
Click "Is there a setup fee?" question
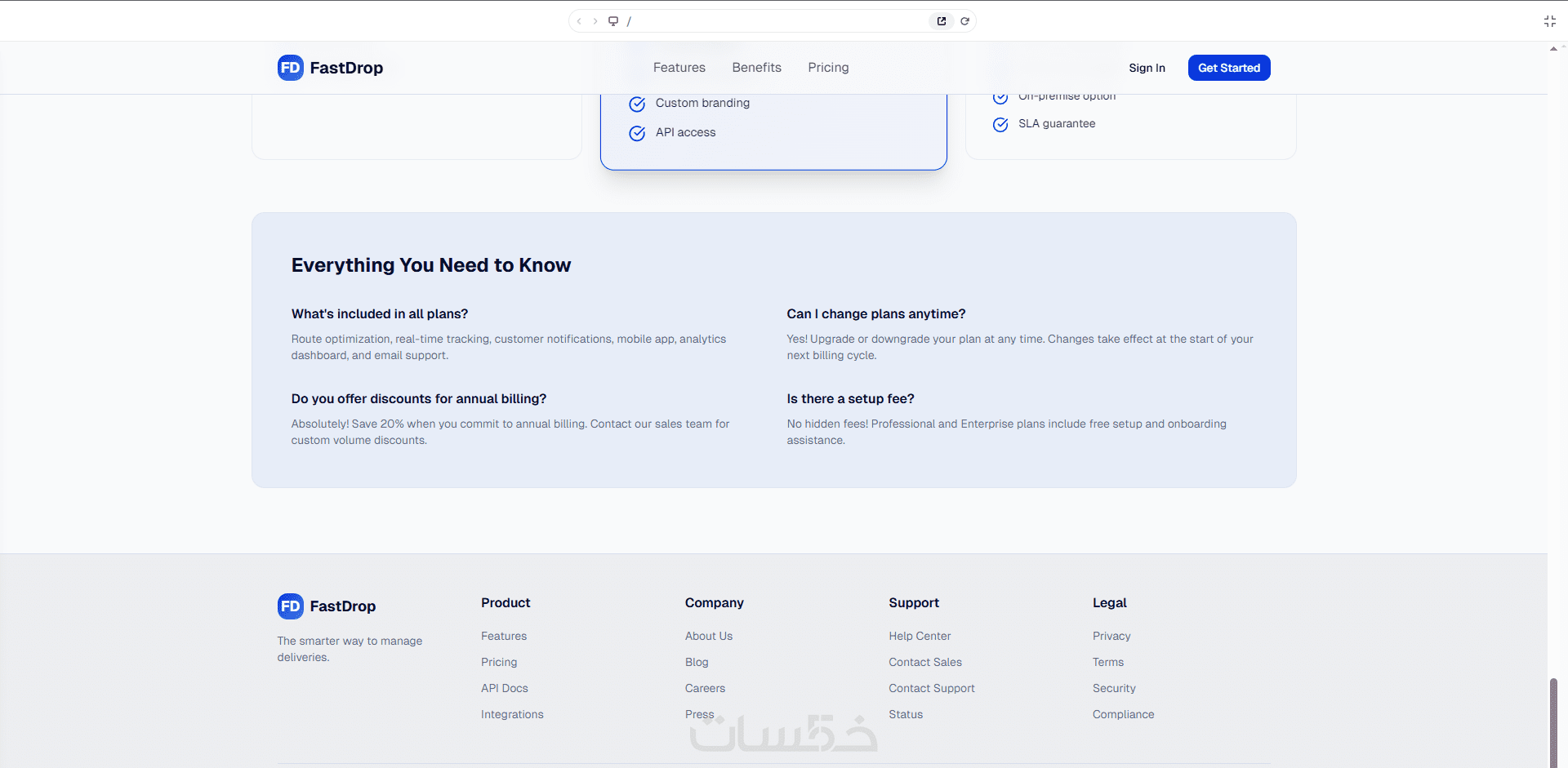tap(851, 399)
